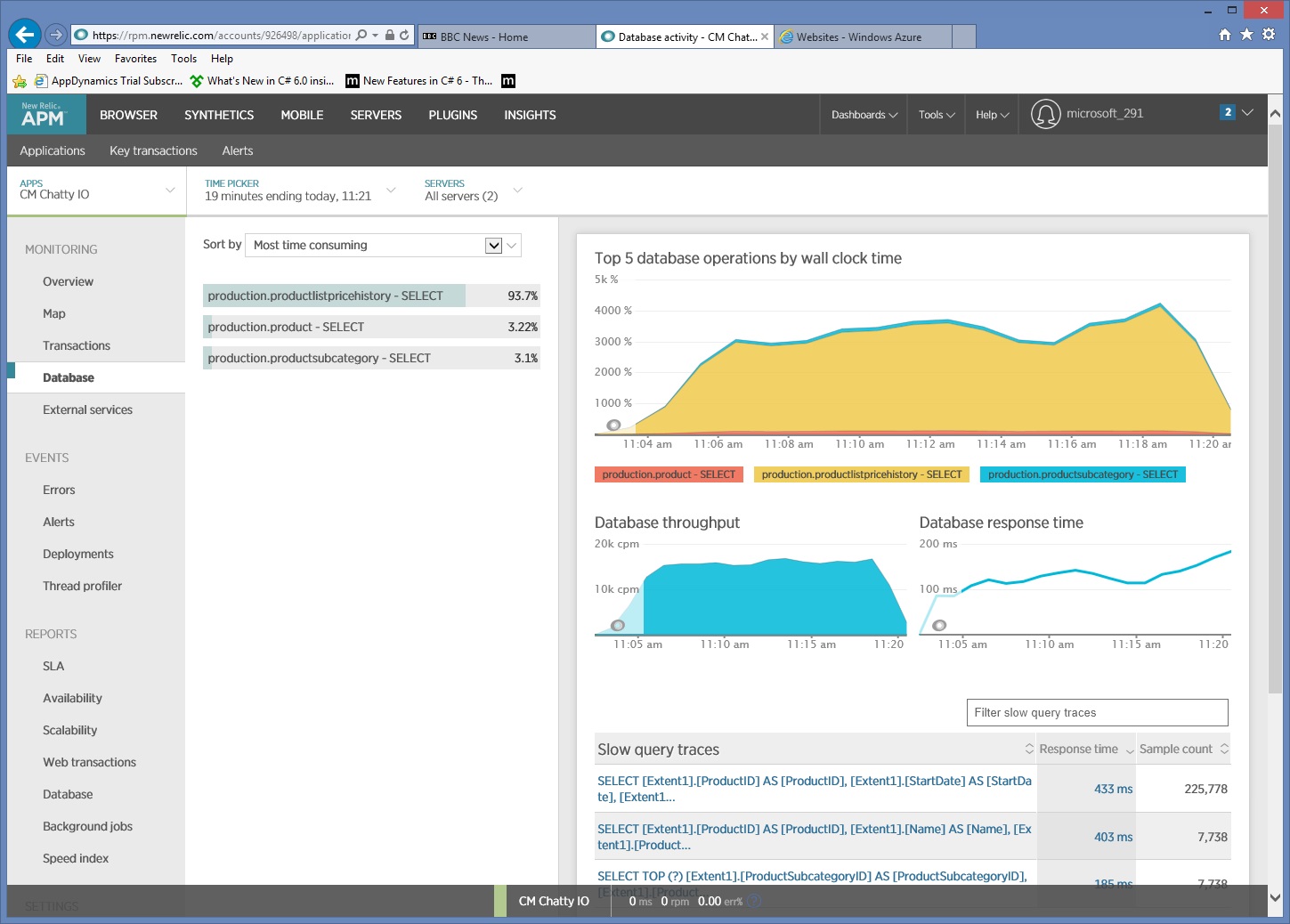Expand the APPS CM Chatty IO selector
Image resolution: width=1290 pixels, height=924 pixels.
tap(96, 190)
